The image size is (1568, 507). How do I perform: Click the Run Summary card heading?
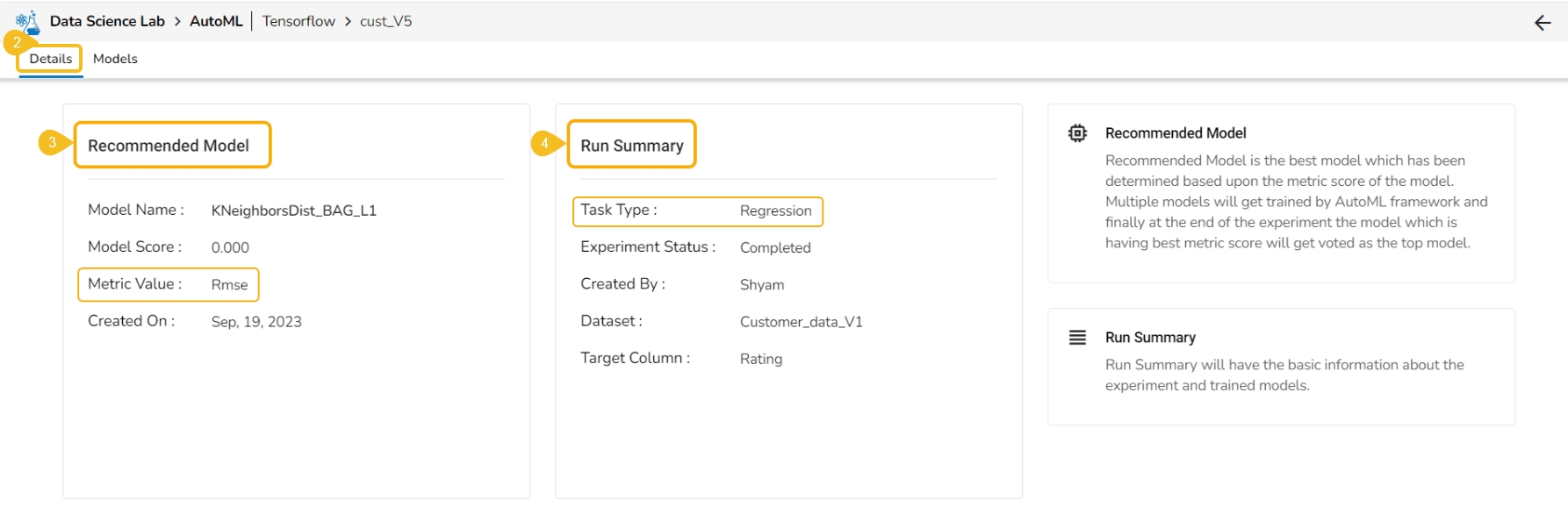631,146
